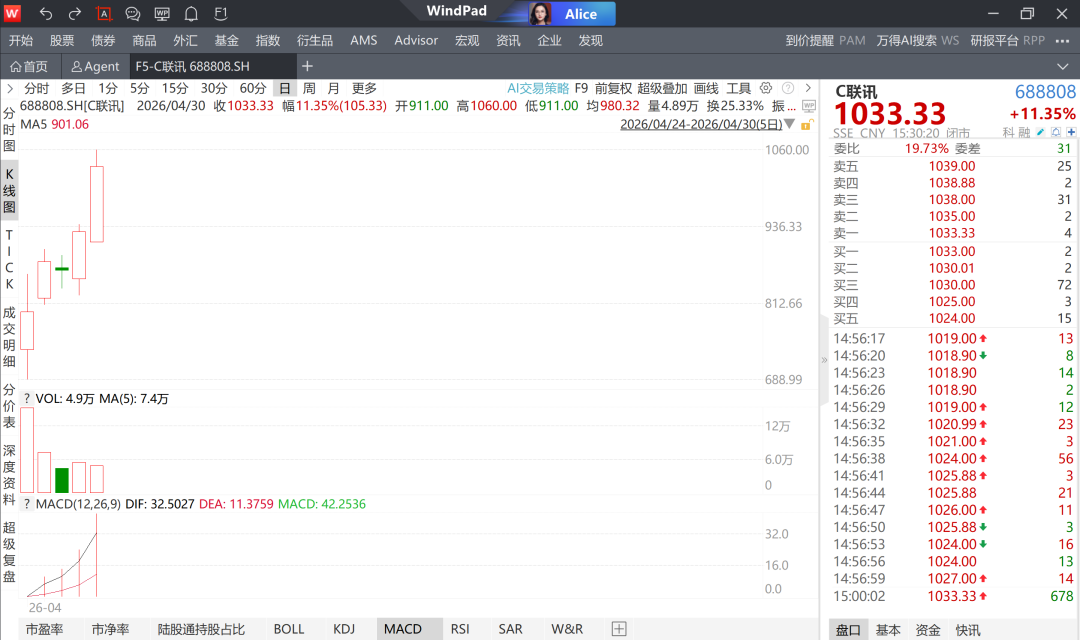
Task: Open 股票 menu
Action: click(62, 41)
